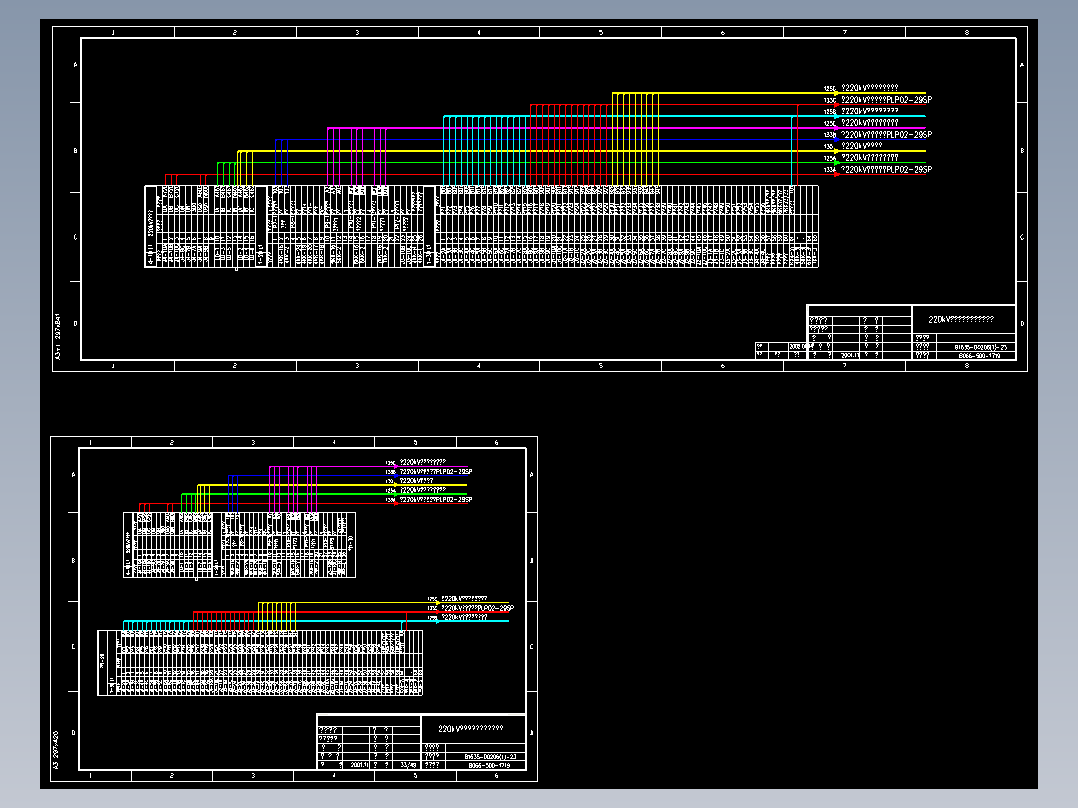Click the 'A3+1 297x841' sheet size label
Screen dimensions: 1078x808
[58, 337]
